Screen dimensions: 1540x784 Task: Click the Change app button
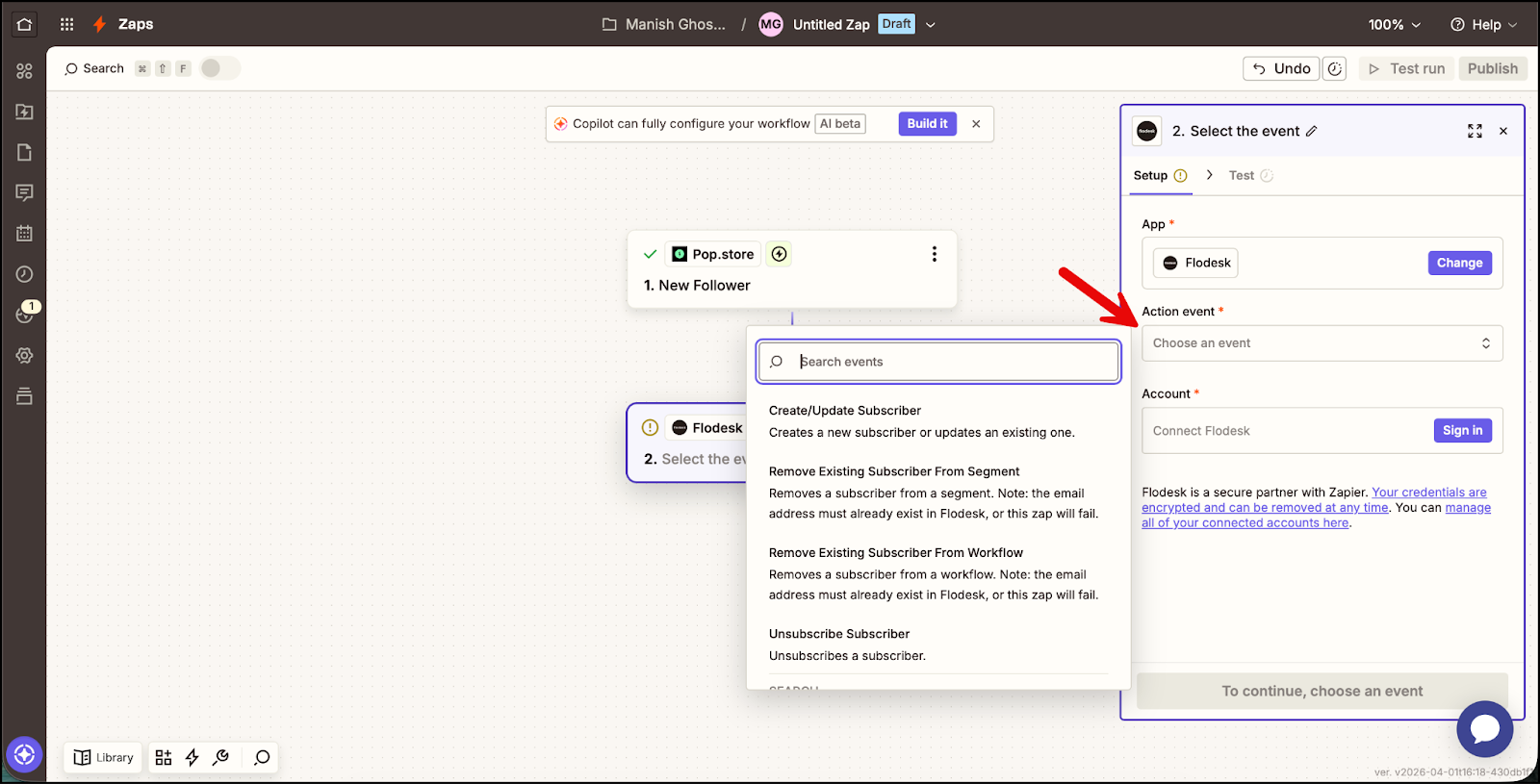(1459, 263)
